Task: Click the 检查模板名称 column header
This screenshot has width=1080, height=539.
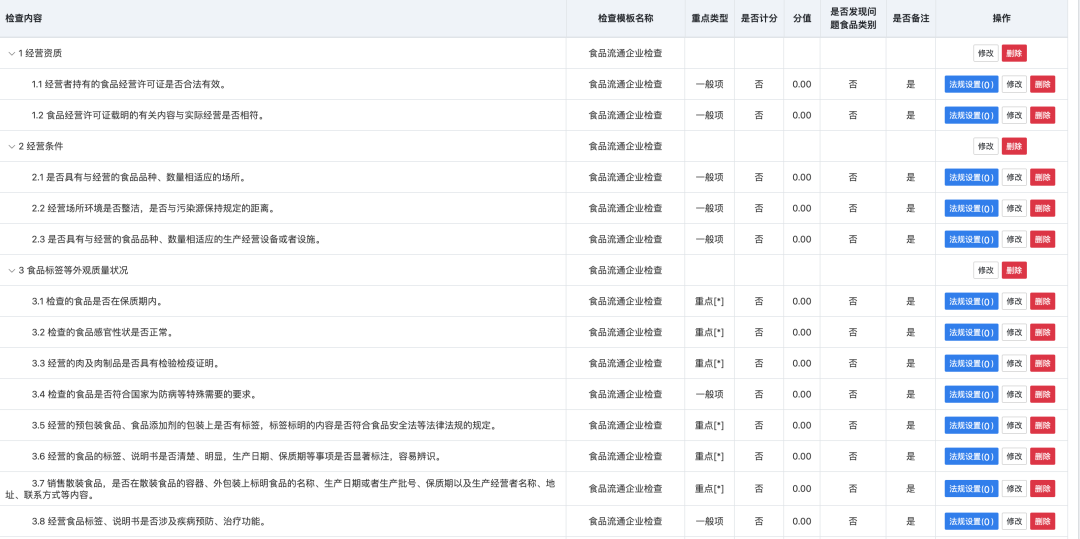Action: 625,19
